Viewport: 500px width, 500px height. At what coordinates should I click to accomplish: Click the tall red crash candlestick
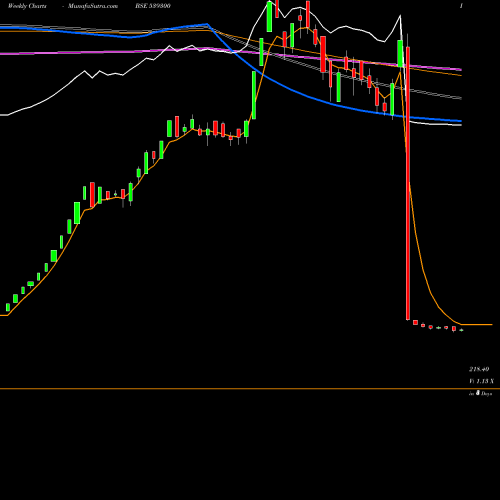(408, 183)
